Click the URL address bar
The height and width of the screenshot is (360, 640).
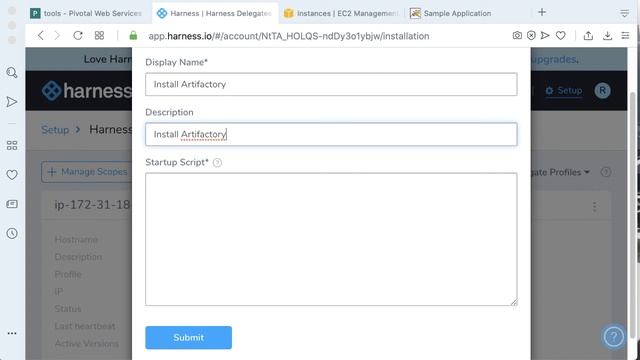(x=288, y=36)
